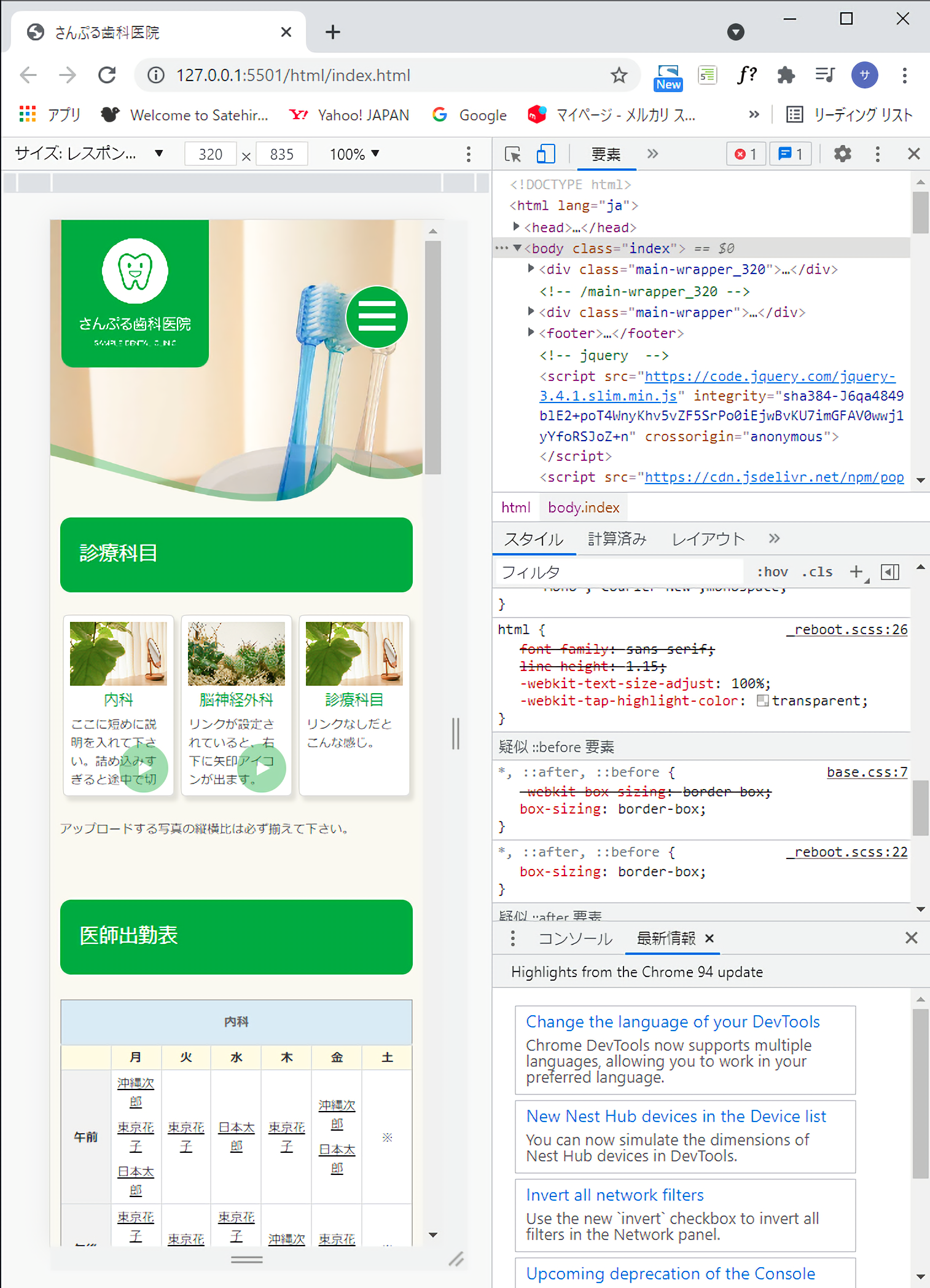The width and height of the screenshot is (930, 1288).
Task: Reload the page
Action: pos(107,76)
